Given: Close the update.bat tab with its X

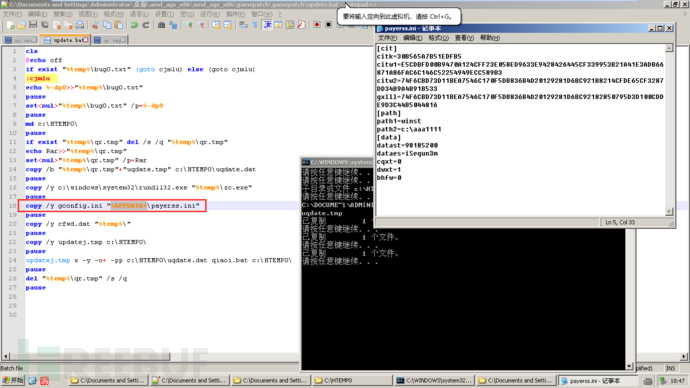Looking at the screenshot, I should tap(85, 40).
